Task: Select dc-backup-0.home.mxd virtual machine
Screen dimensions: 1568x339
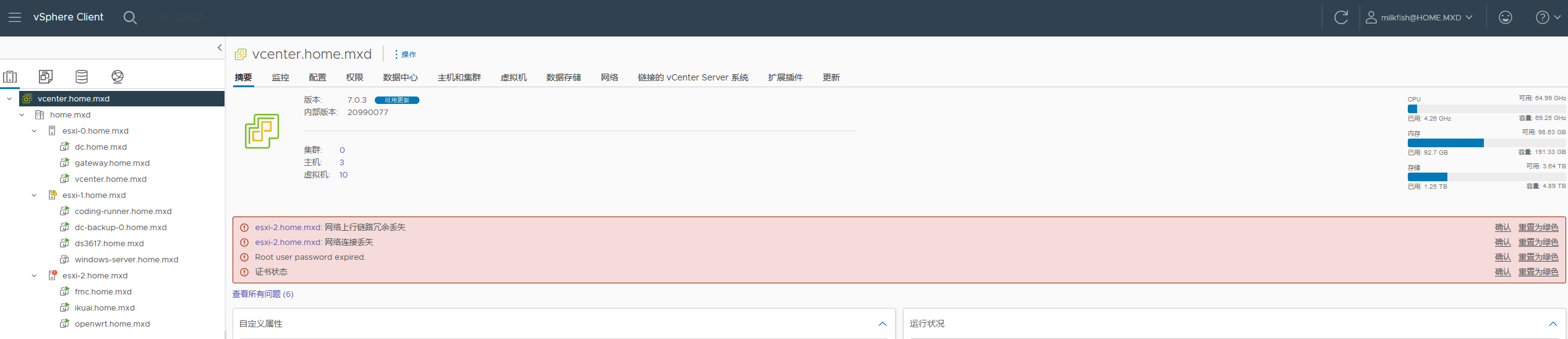Action: [121, 227]
